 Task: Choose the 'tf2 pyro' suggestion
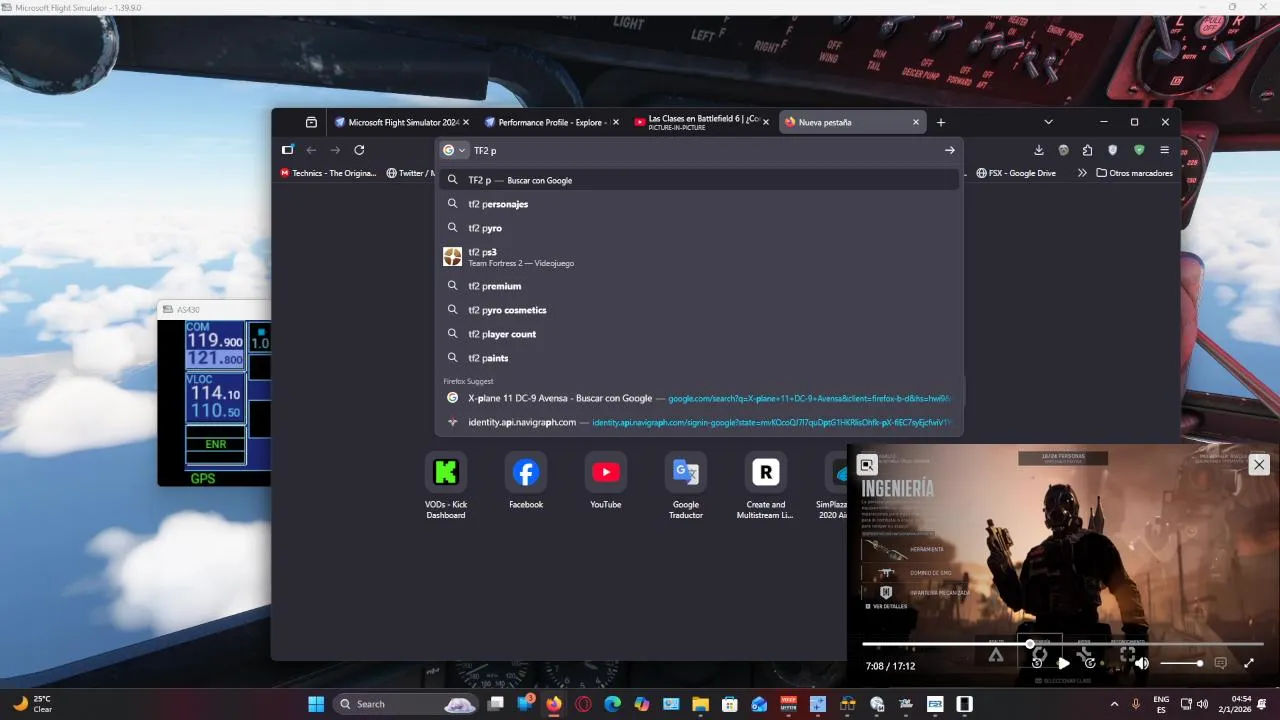tap(700, 228)
